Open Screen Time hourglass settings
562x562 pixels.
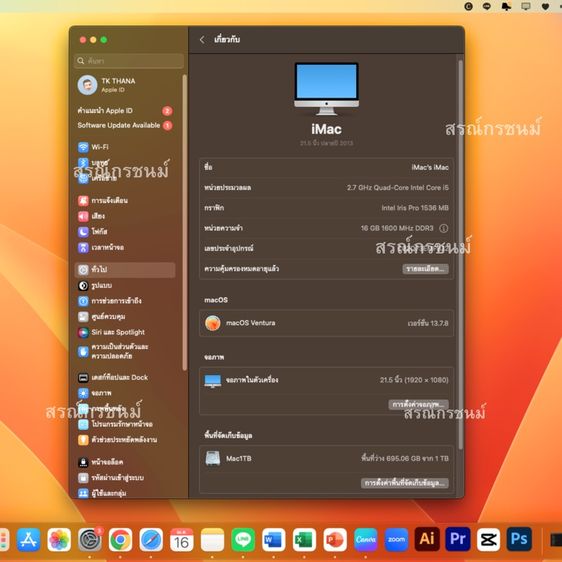click(101, 248)
